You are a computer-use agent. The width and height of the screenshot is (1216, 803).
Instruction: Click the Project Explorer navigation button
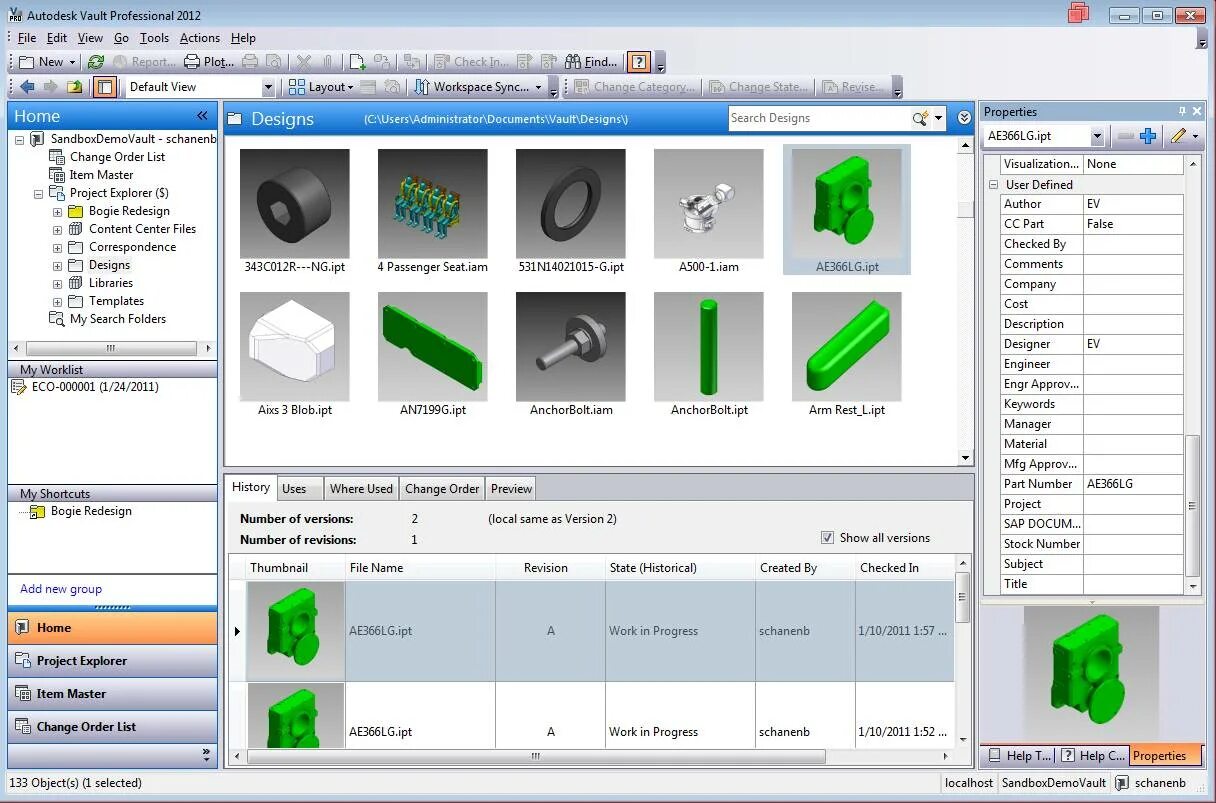[x=112, y=661]
